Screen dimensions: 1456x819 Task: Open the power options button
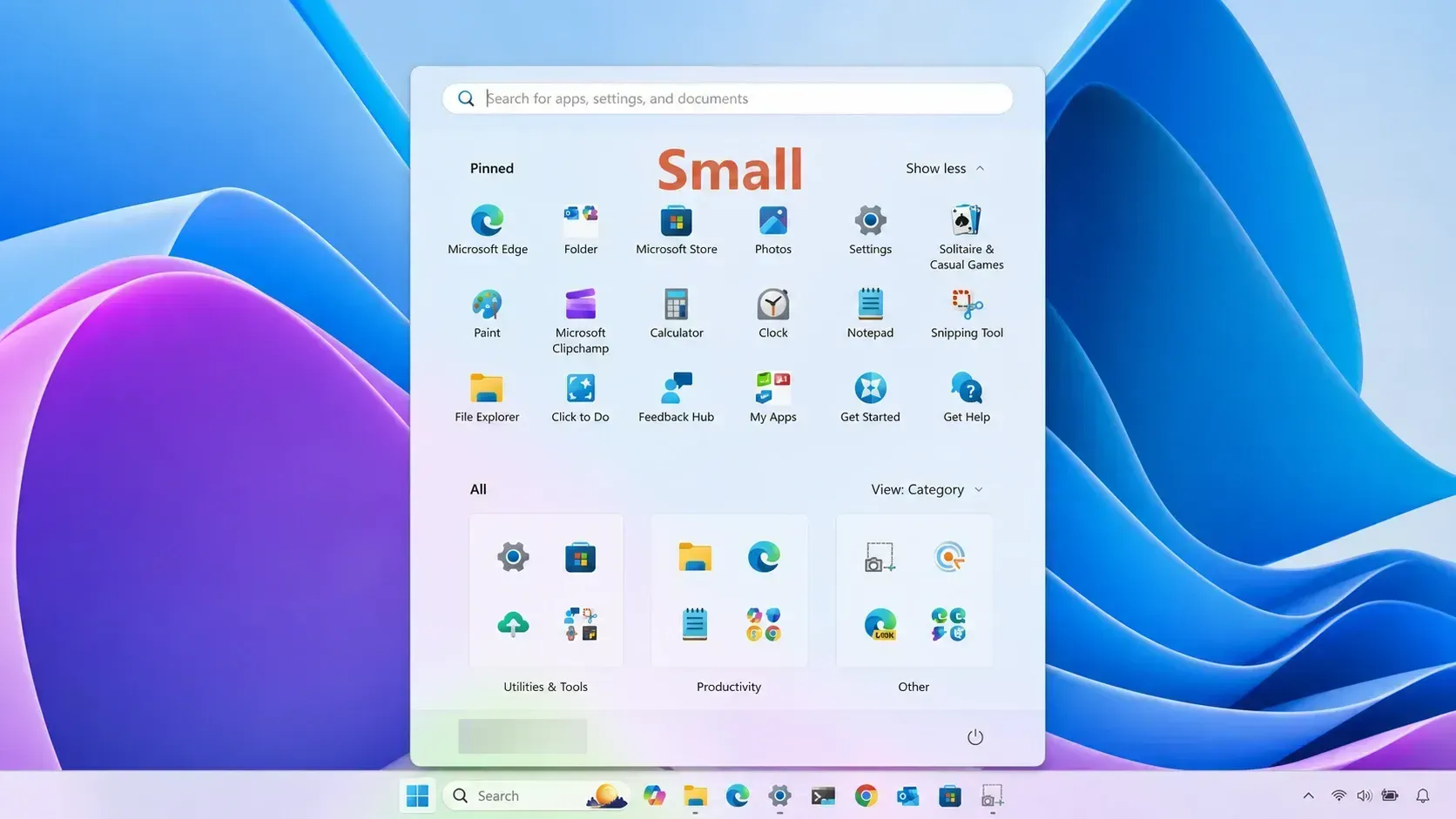975,737
